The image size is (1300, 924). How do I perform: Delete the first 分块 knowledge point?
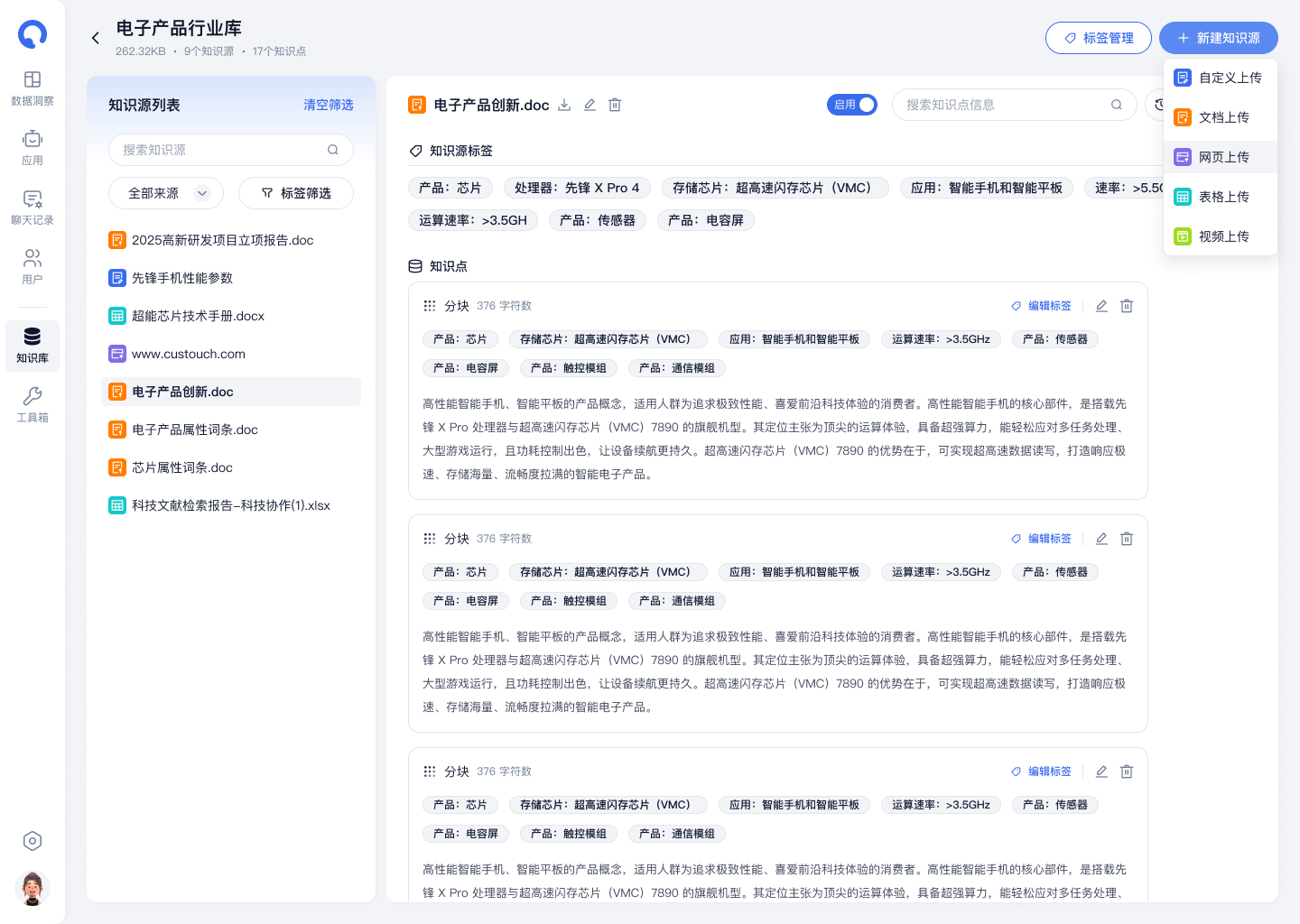1127,306
